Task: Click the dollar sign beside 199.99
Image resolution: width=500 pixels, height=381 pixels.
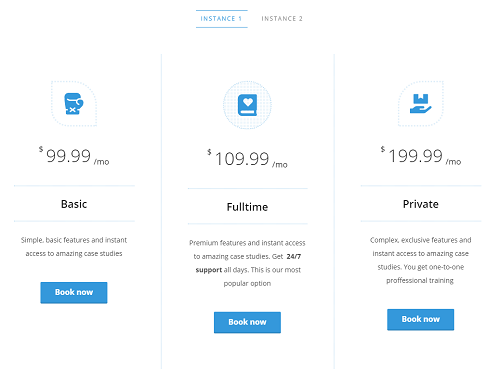Action: (x=383, y=149)
